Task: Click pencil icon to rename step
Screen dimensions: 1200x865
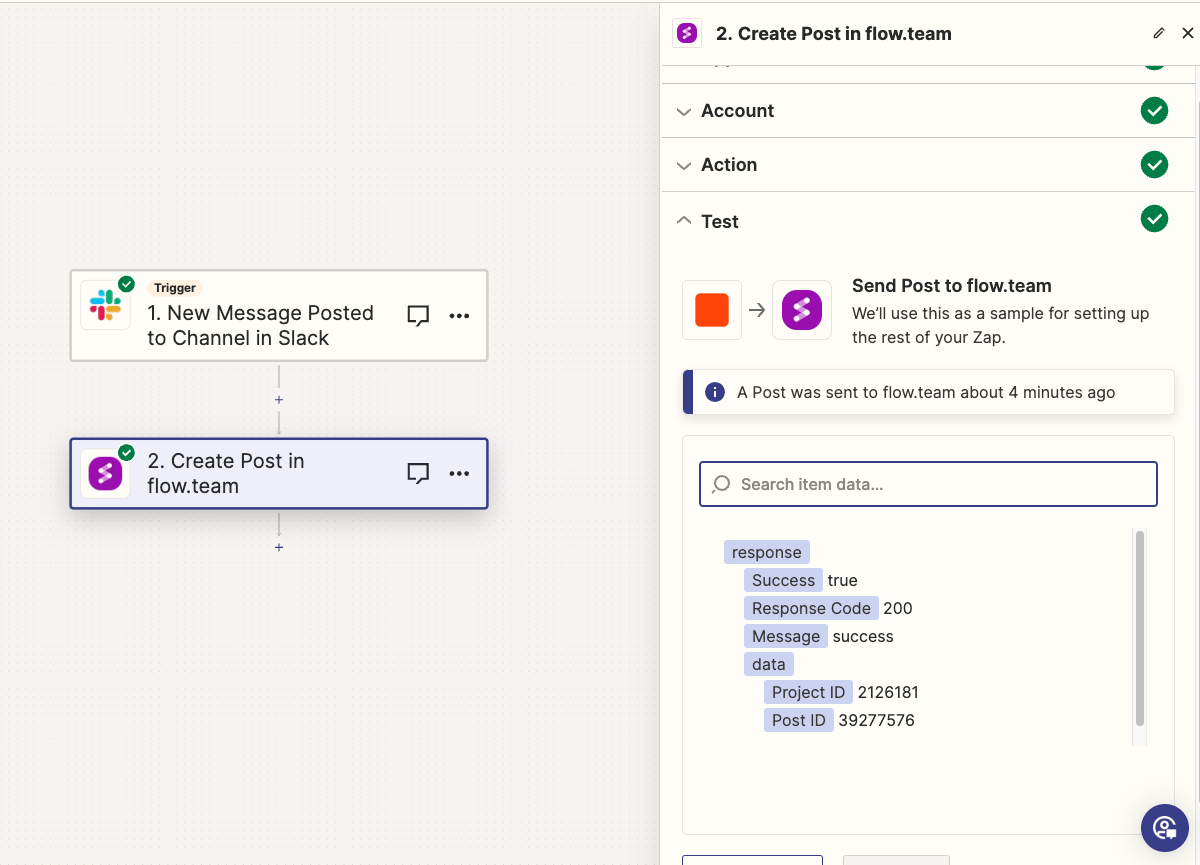Action: click(x=1159, y=33)
